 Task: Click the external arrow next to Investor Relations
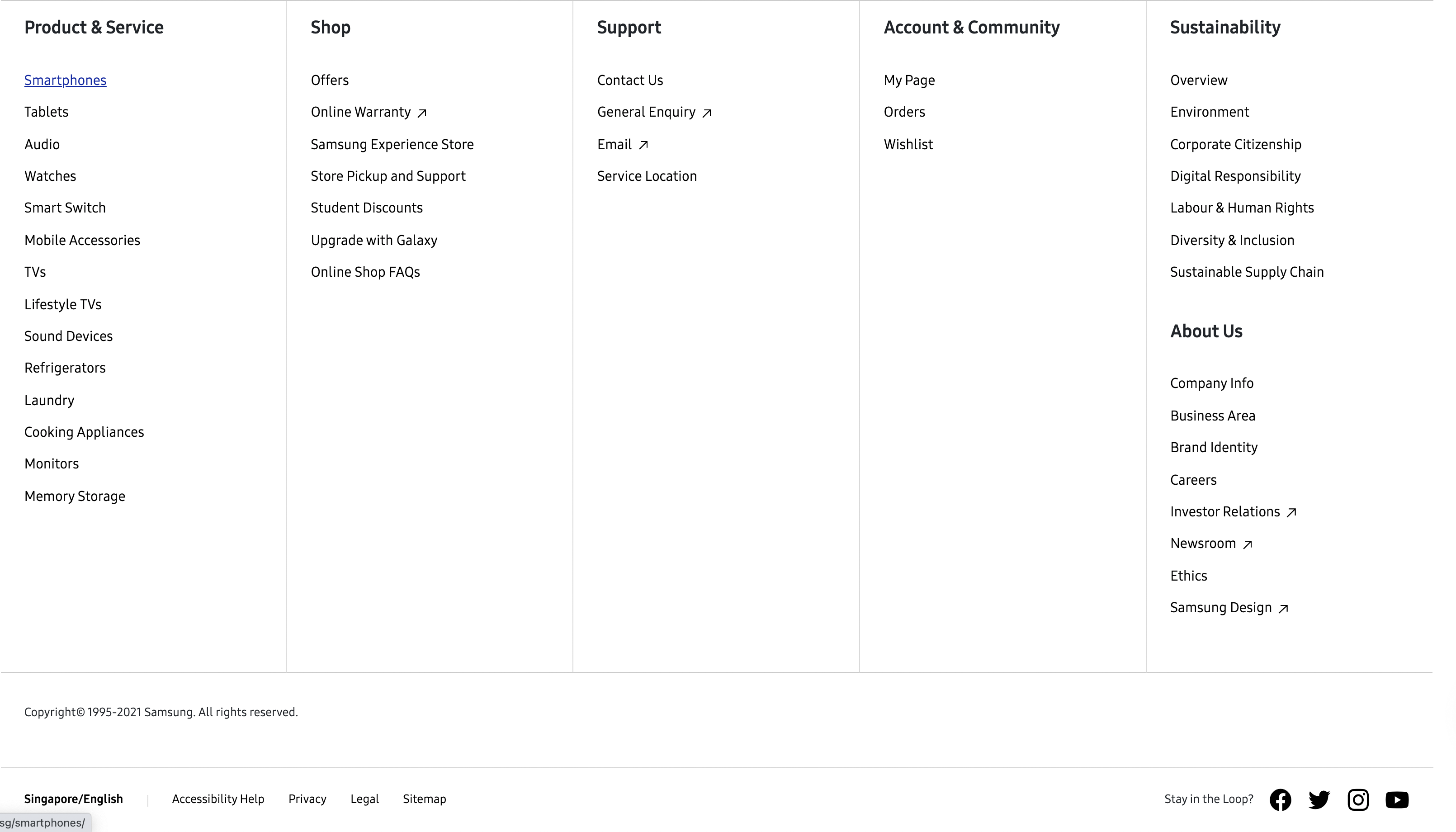pyautogui.click(x=1291, y=513)
